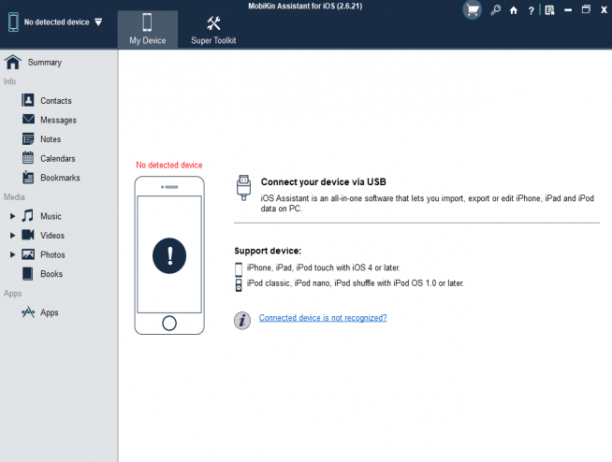Open help via the question mark icon
612x462 pixels.
[531, 11]
